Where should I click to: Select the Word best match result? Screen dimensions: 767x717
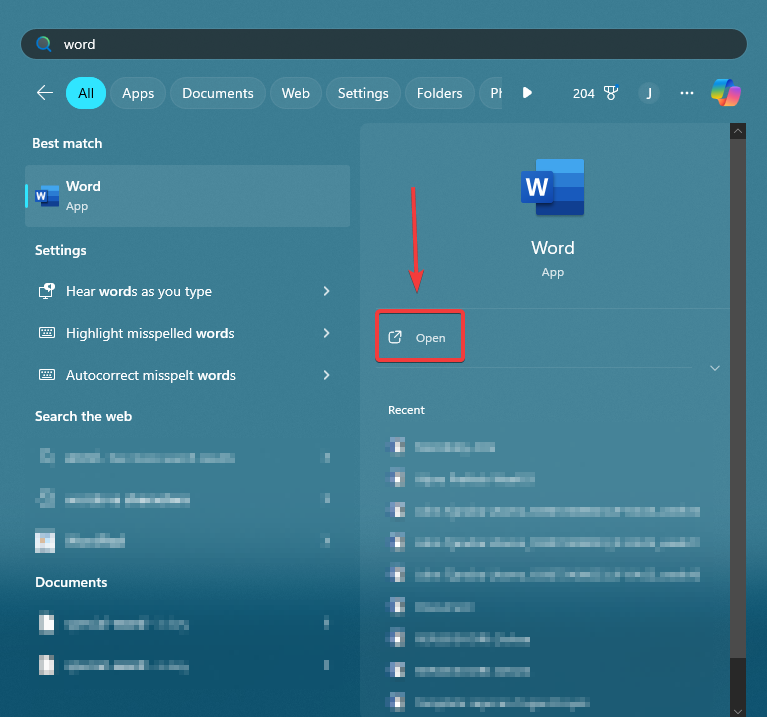(x=187, y=196)
